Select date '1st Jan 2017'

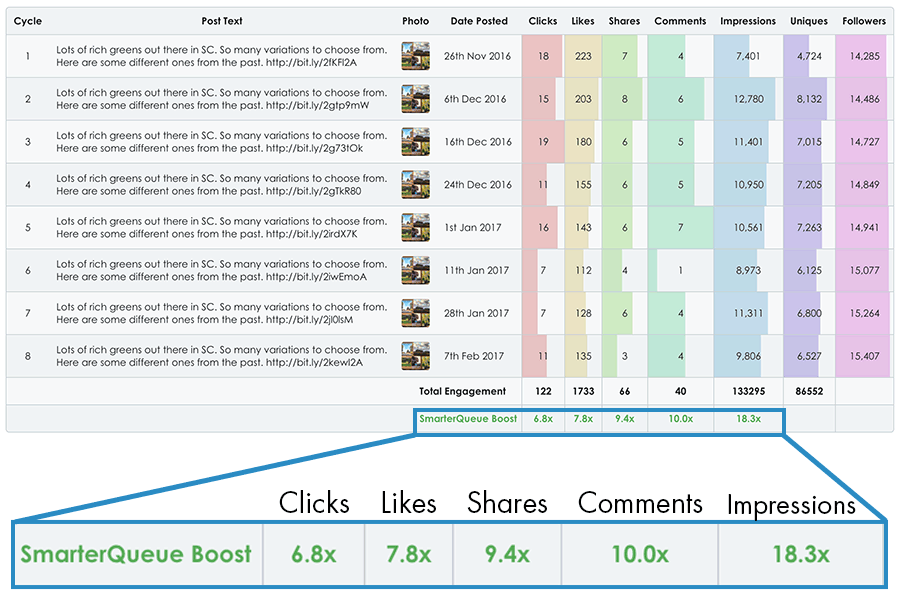(x=472, y=227)
